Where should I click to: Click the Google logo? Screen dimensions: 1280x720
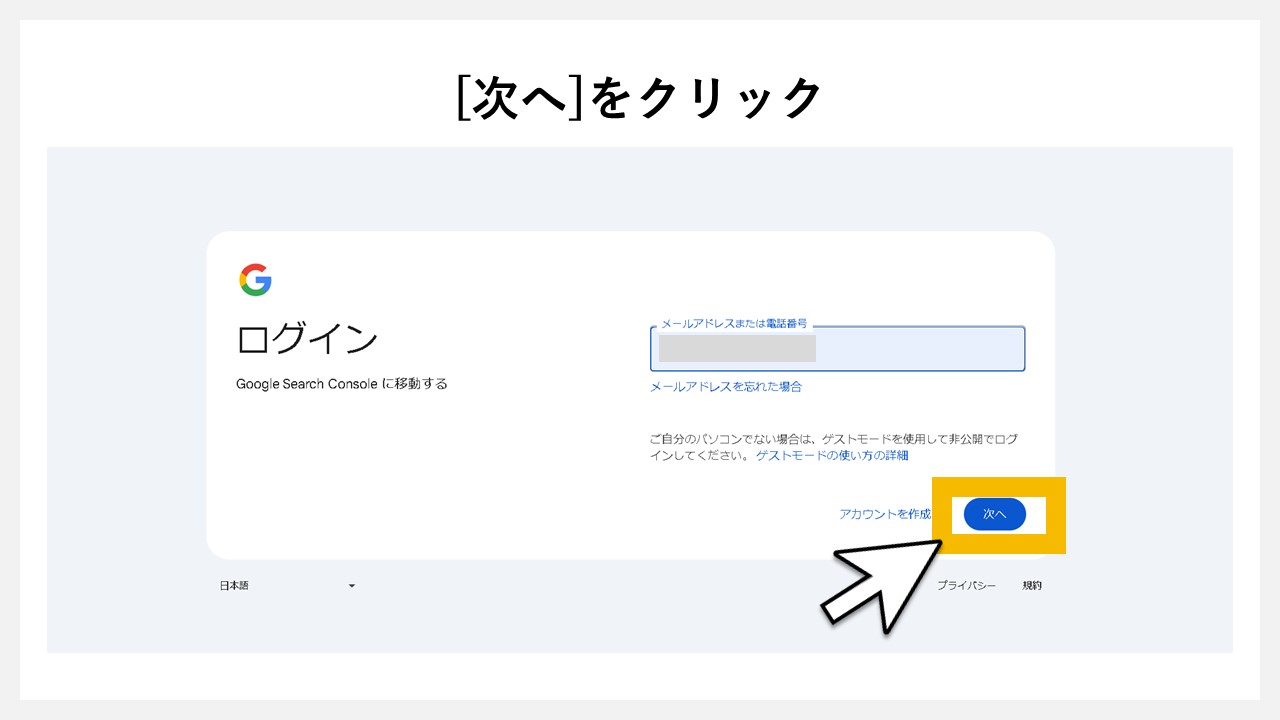click(255, 280)
